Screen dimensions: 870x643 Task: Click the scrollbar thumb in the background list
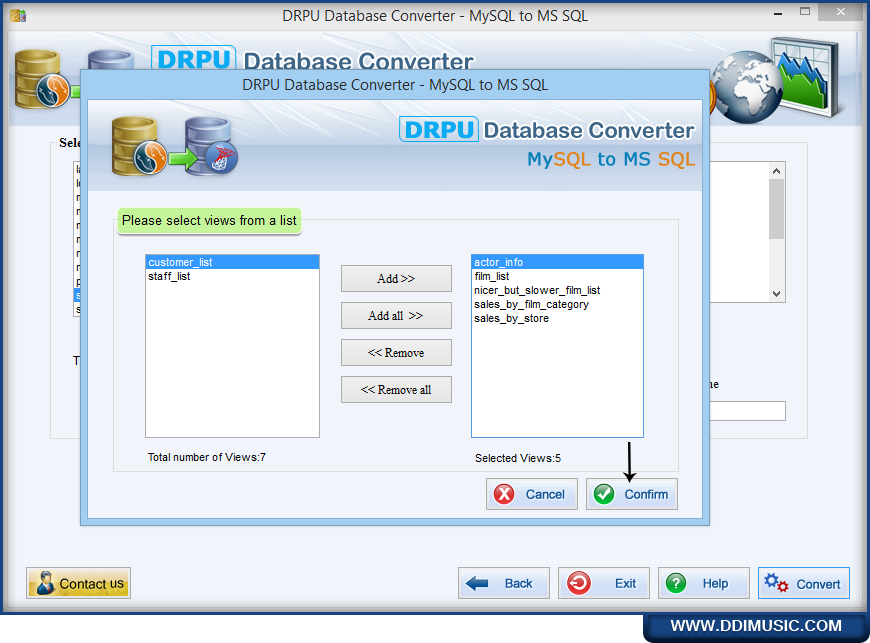coord(777,209)
